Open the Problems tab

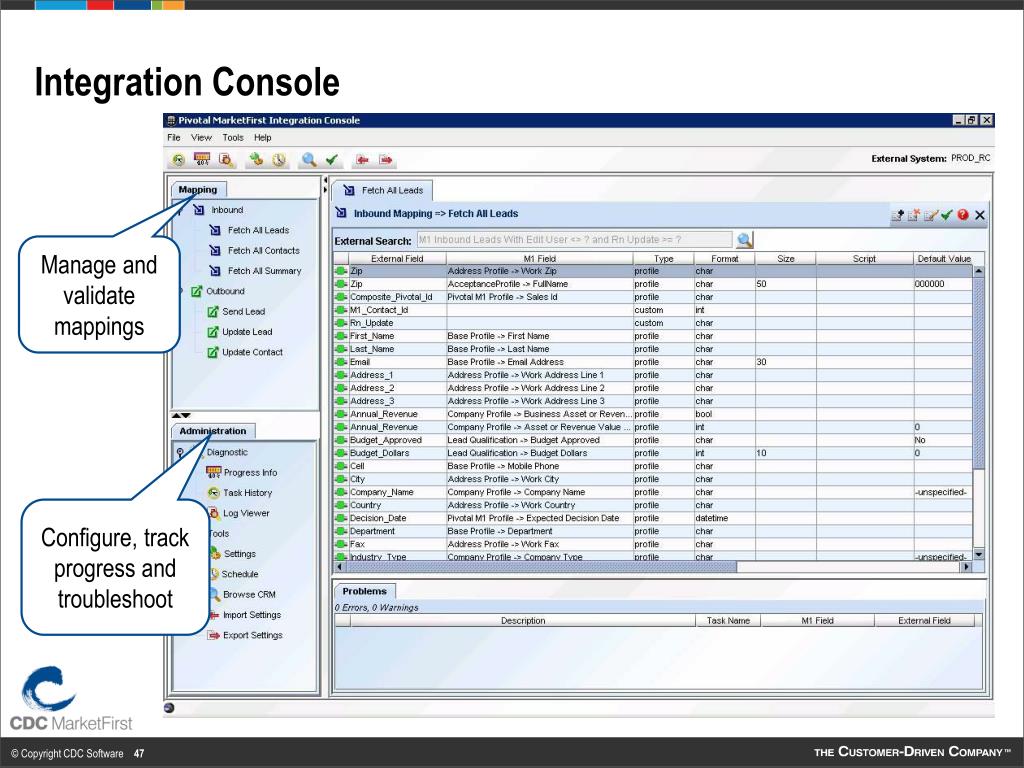point(364,591)
